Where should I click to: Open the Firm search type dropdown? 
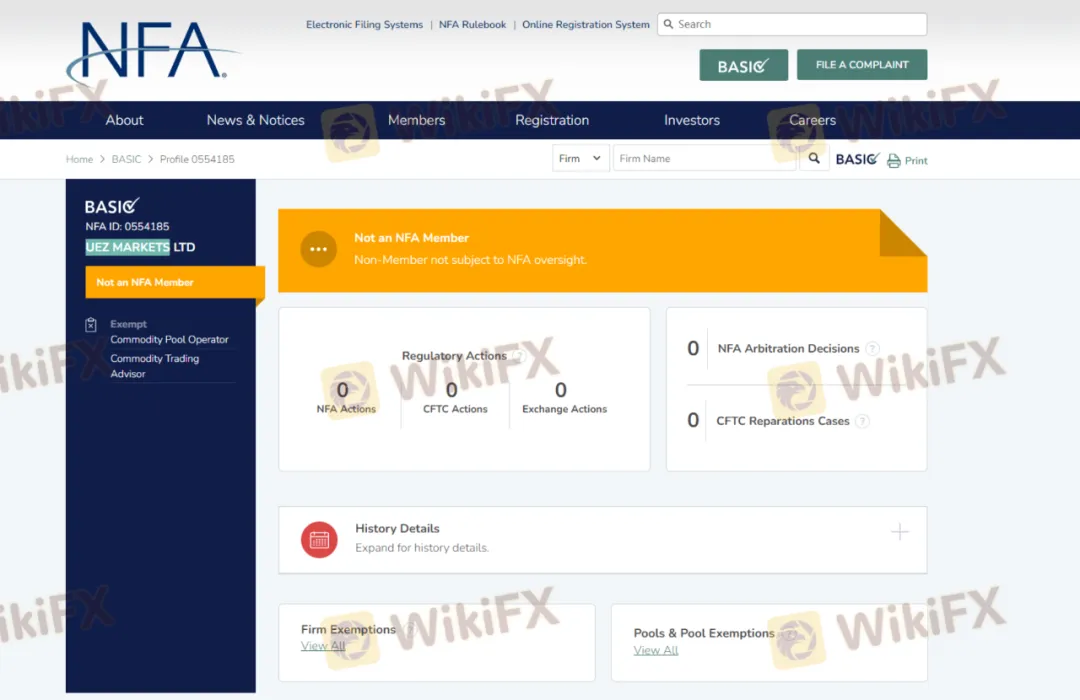(x=580, y=158)
